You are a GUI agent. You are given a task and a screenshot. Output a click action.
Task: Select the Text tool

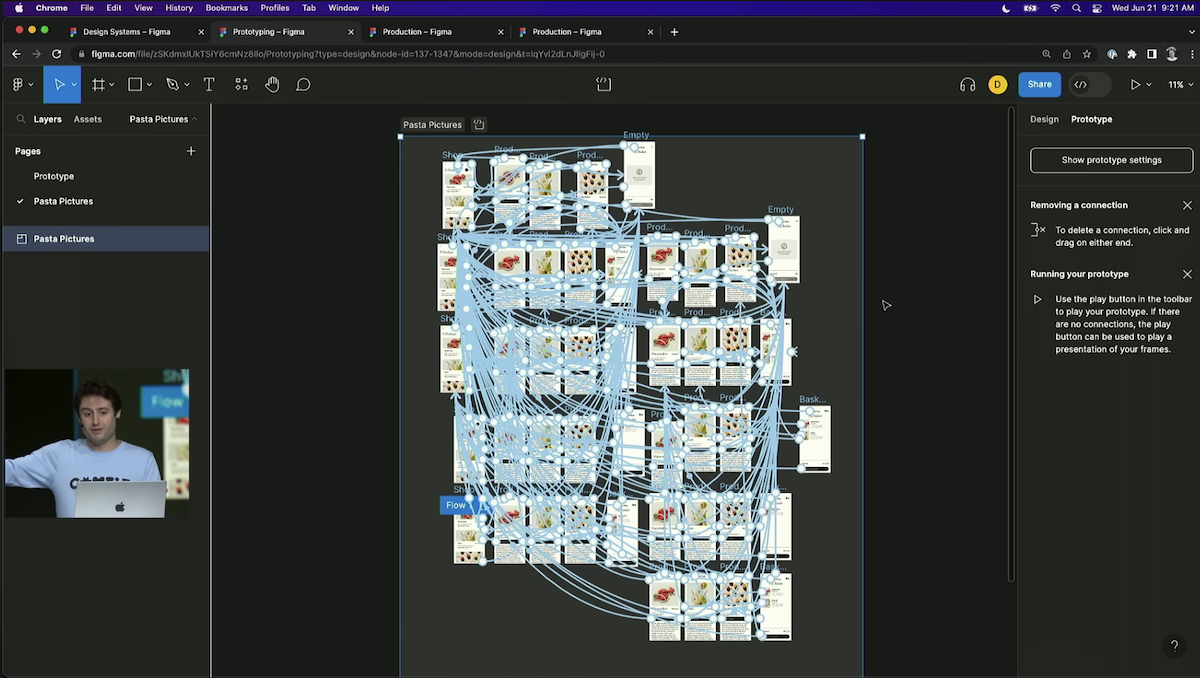(208, 84)
